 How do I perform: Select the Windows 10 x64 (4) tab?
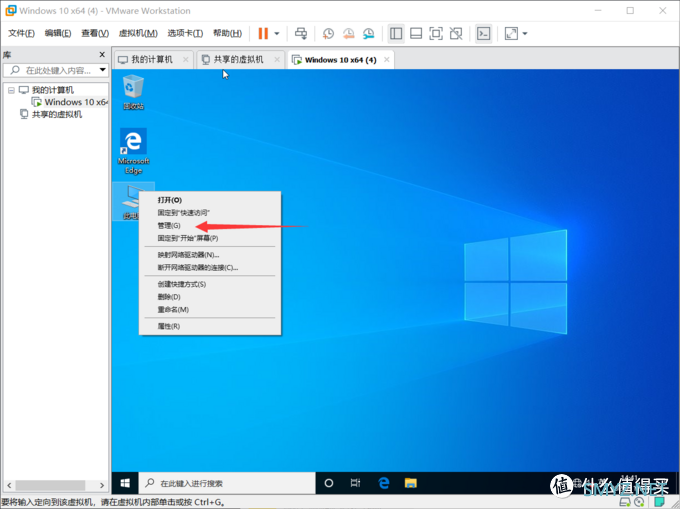(x=340, y=60)
